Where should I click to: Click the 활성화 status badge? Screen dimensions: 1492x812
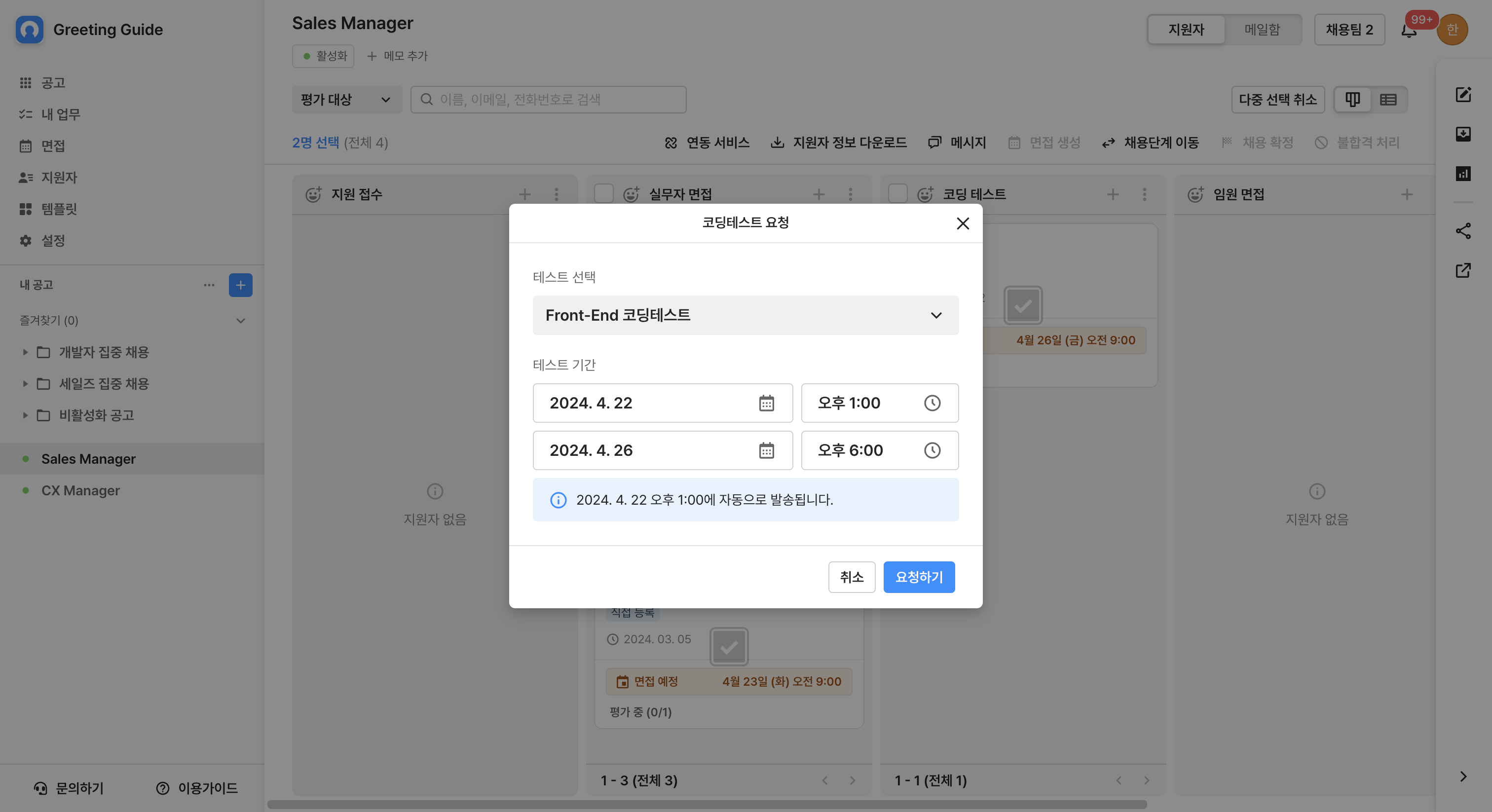[x=323, y=56]
